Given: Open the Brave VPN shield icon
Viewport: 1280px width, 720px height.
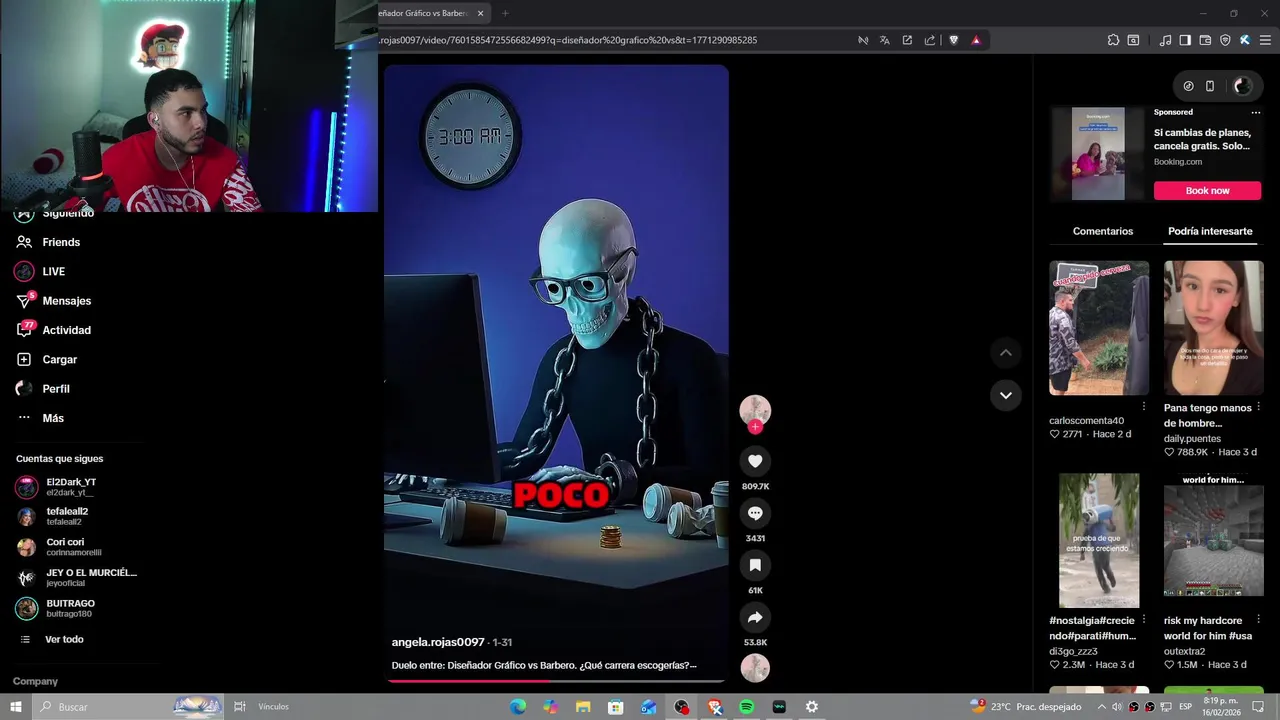Looking at the screenshot, I should coord(1225,40).
